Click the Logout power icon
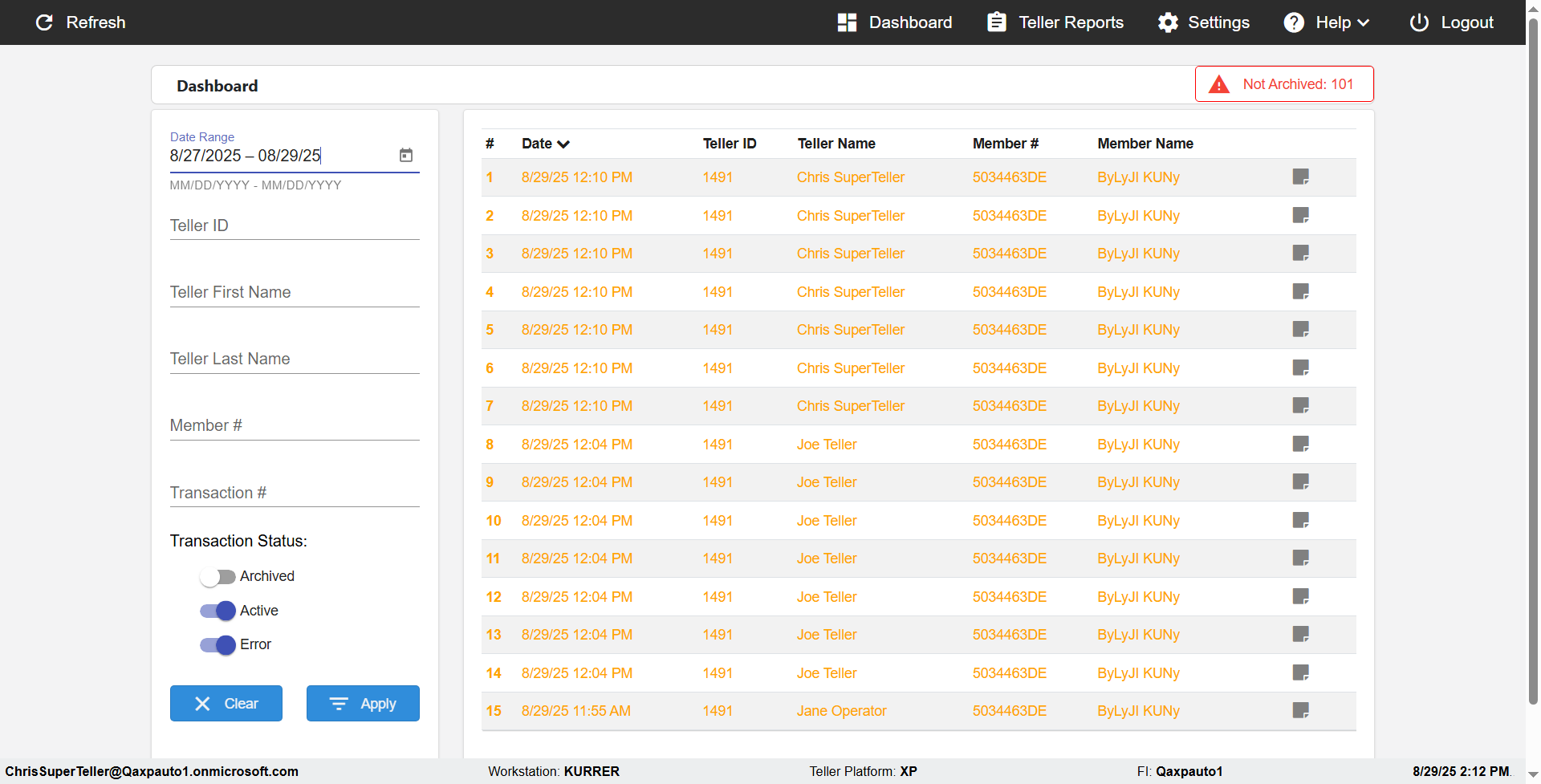1541x784 pixels. (x=1419, y=22)
